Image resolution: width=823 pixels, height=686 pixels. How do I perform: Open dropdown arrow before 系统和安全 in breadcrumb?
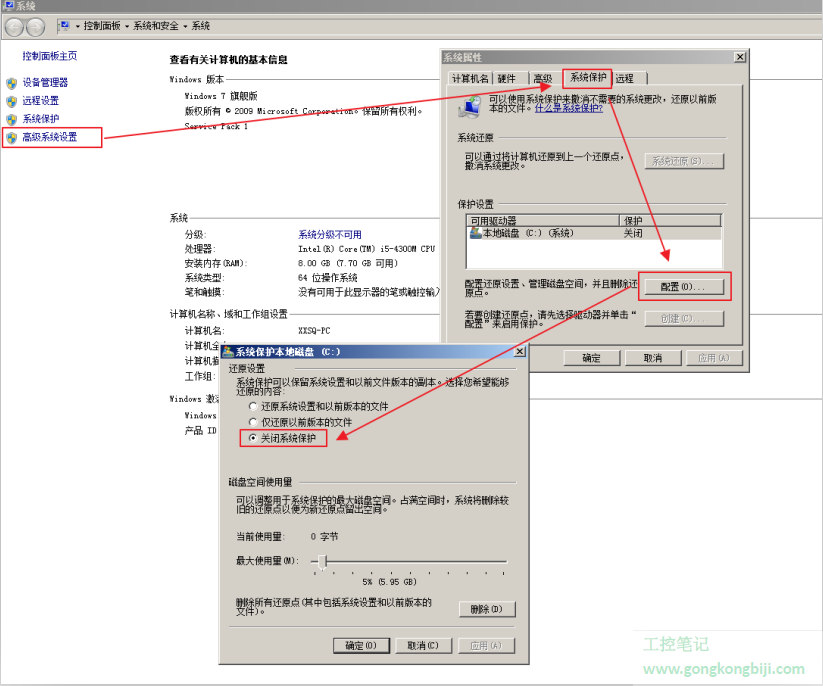tap(127, 26)
